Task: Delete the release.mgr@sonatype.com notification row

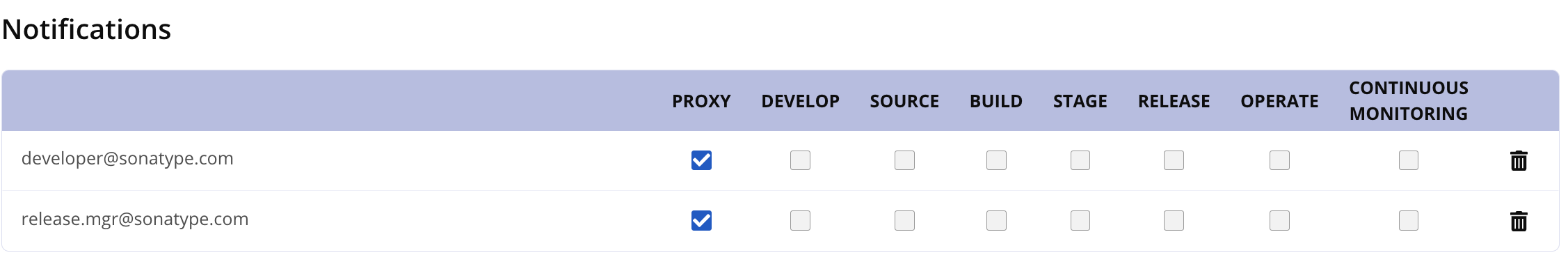Action: [1519, 222]
